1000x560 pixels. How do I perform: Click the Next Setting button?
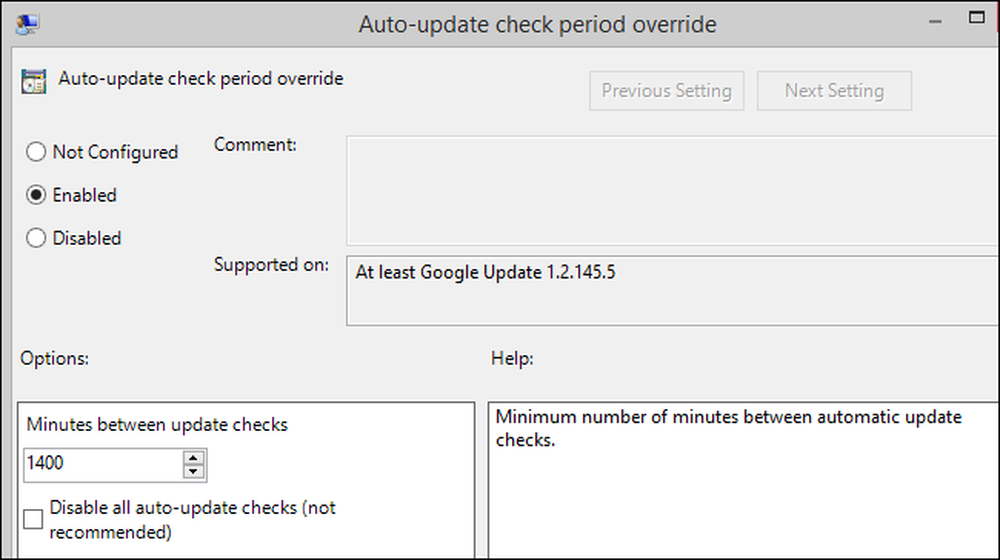point(834,91)
